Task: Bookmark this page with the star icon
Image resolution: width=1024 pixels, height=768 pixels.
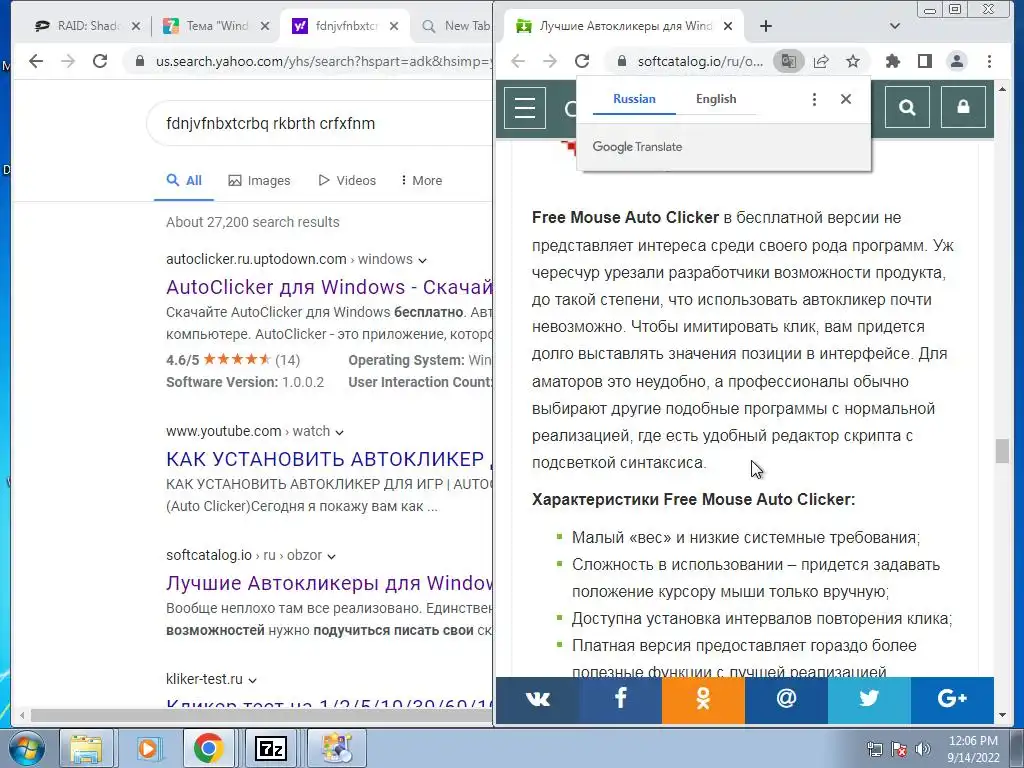Action: tap(852, 61)
